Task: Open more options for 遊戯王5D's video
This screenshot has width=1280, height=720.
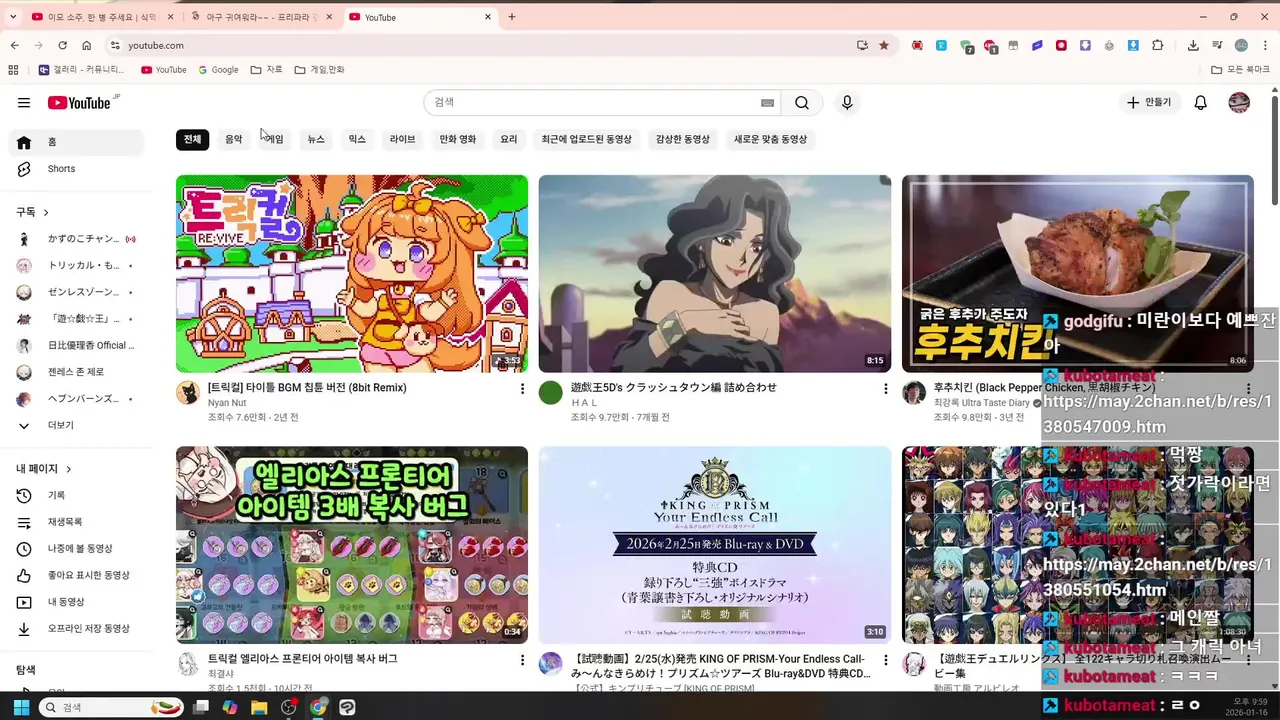Action: [x=885, y=388]
